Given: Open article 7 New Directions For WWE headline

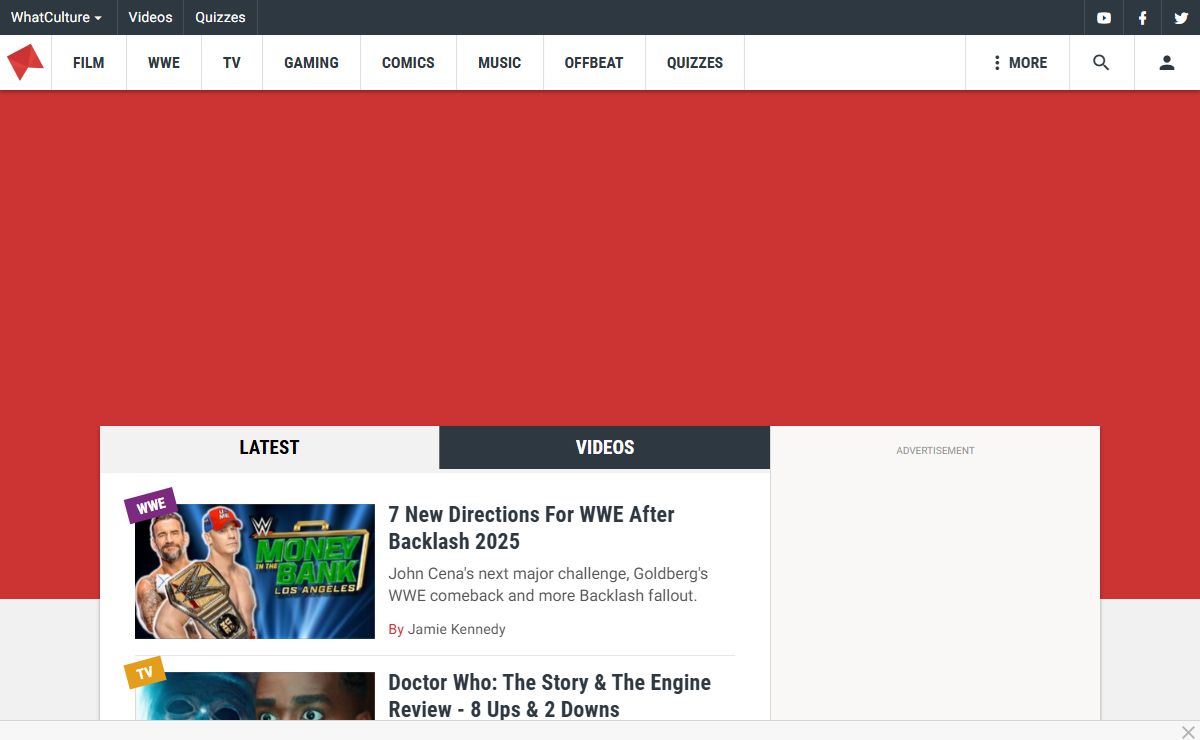Looking at the screenshot, I should [x=531, y=528].
